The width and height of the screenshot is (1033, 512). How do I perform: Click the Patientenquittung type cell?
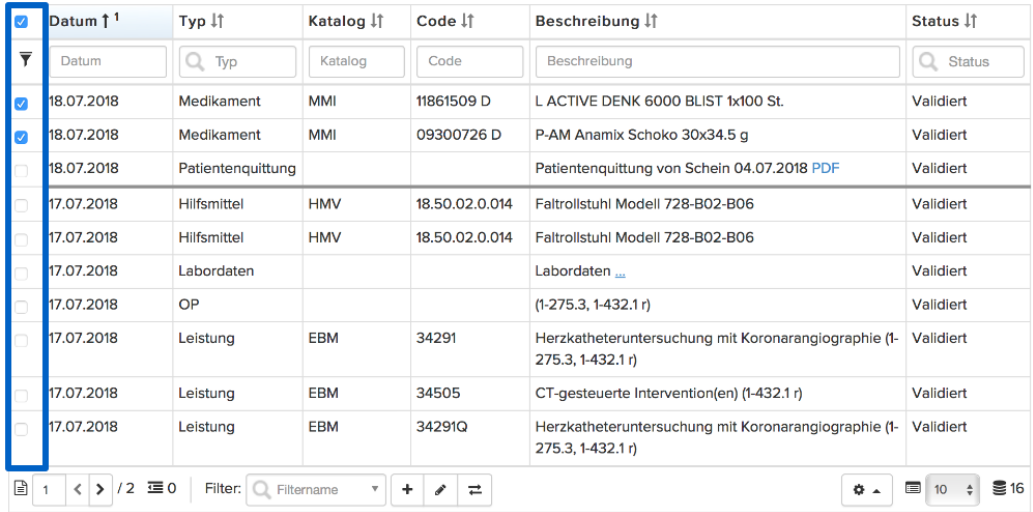pyautogui.click(x=237, y=168)
